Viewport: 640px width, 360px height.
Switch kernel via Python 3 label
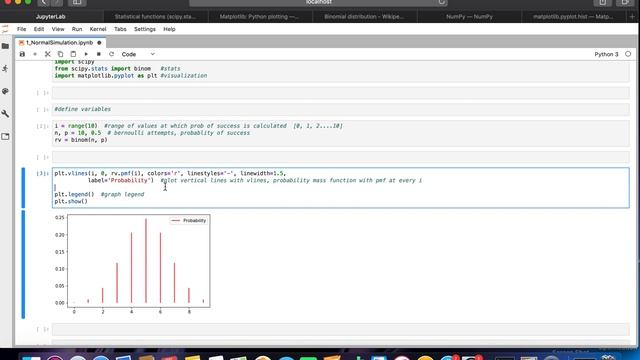point(606,54)
